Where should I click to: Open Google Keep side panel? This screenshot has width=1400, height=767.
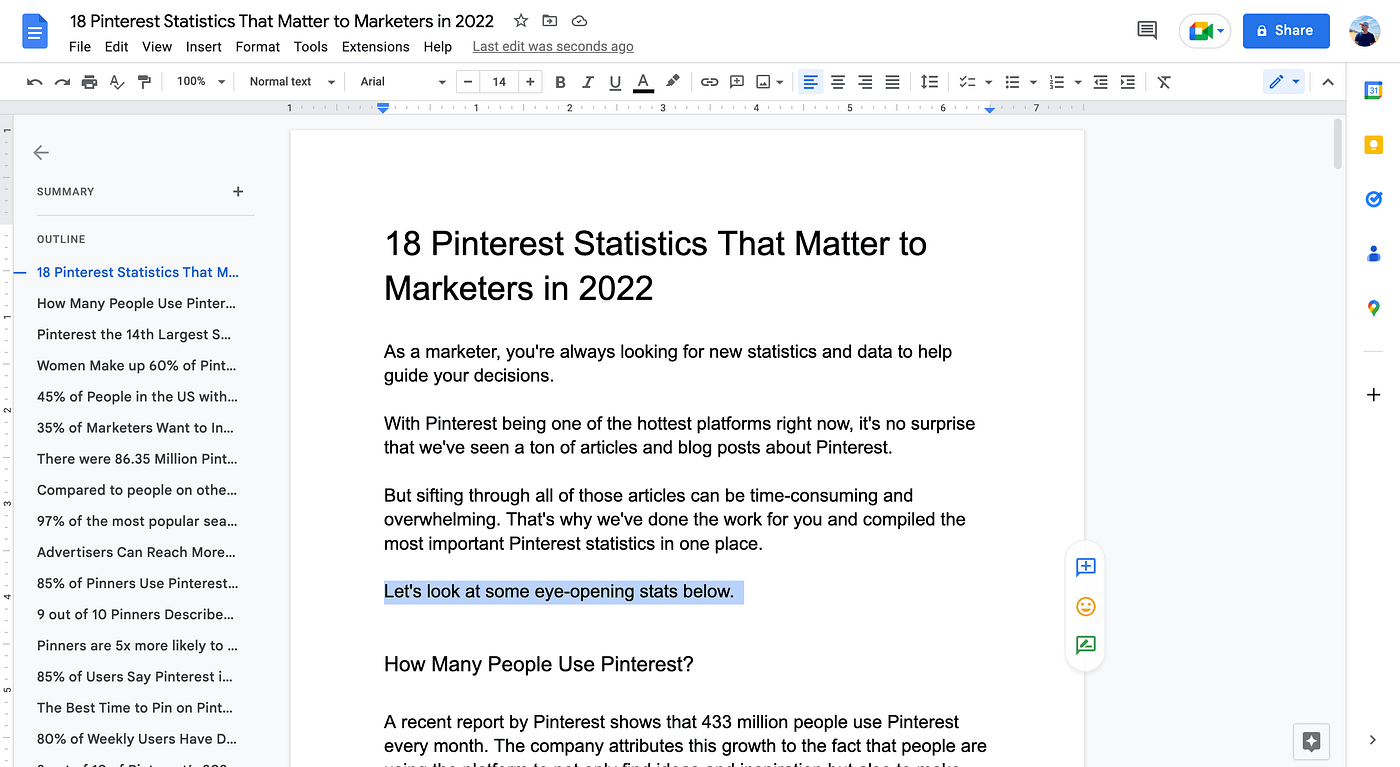[1373, 145]
